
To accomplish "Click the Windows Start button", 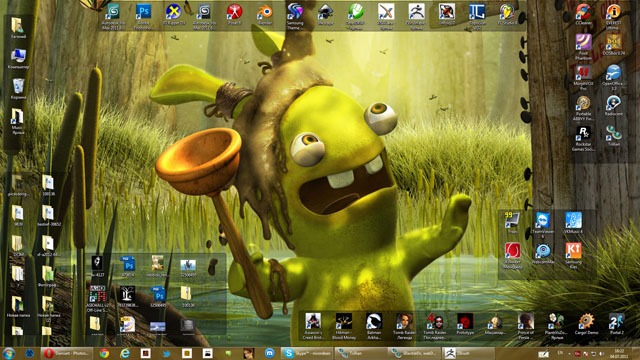I will pos(9,353).
